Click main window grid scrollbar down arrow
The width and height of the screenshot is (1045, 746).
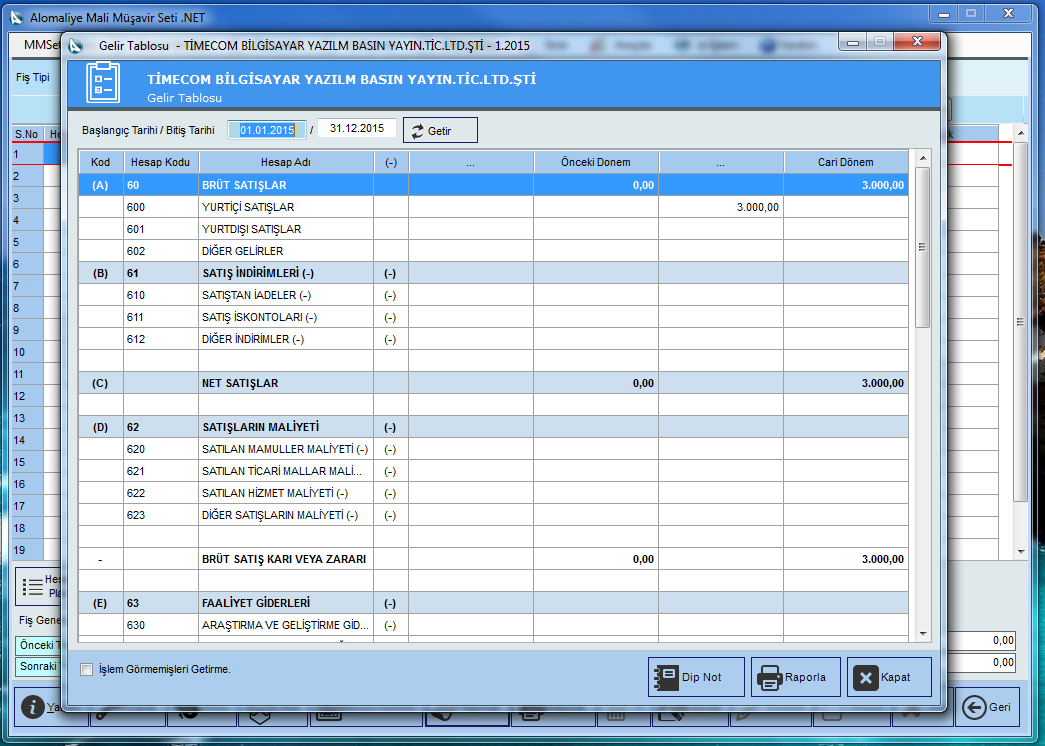pos(1021,552)
